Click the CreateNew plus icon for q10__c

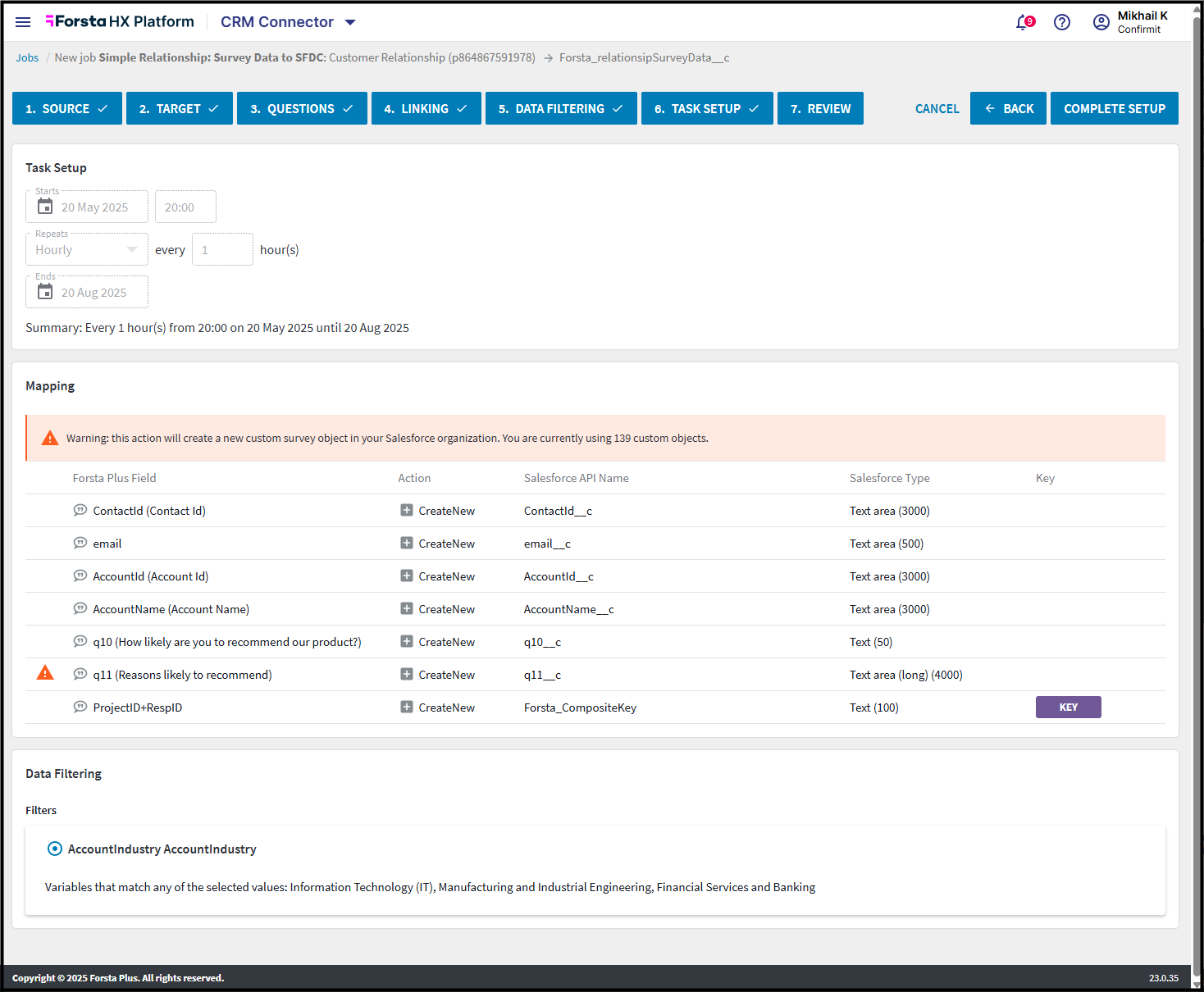(x=407, y=641)
